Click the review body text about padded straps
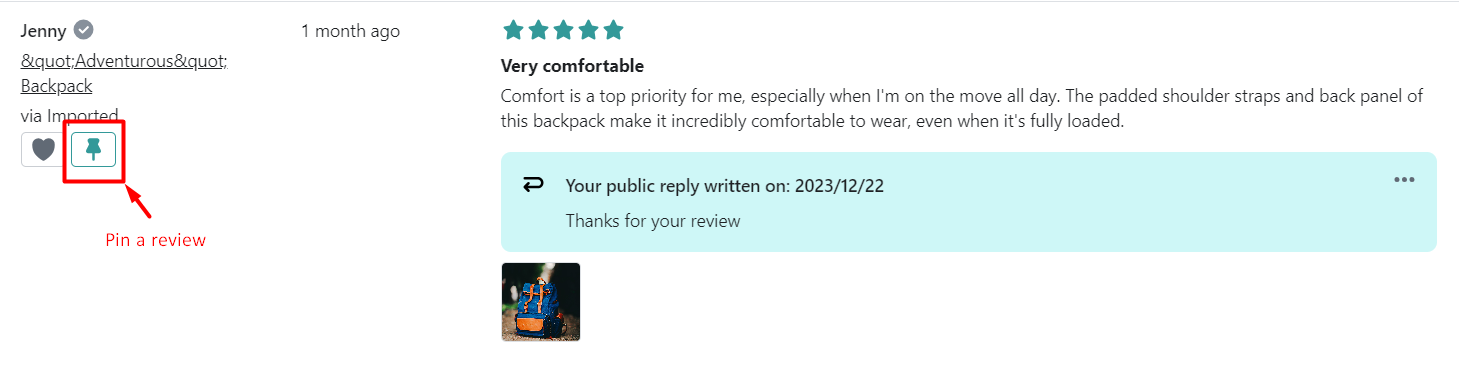 (x=962, y=109)
